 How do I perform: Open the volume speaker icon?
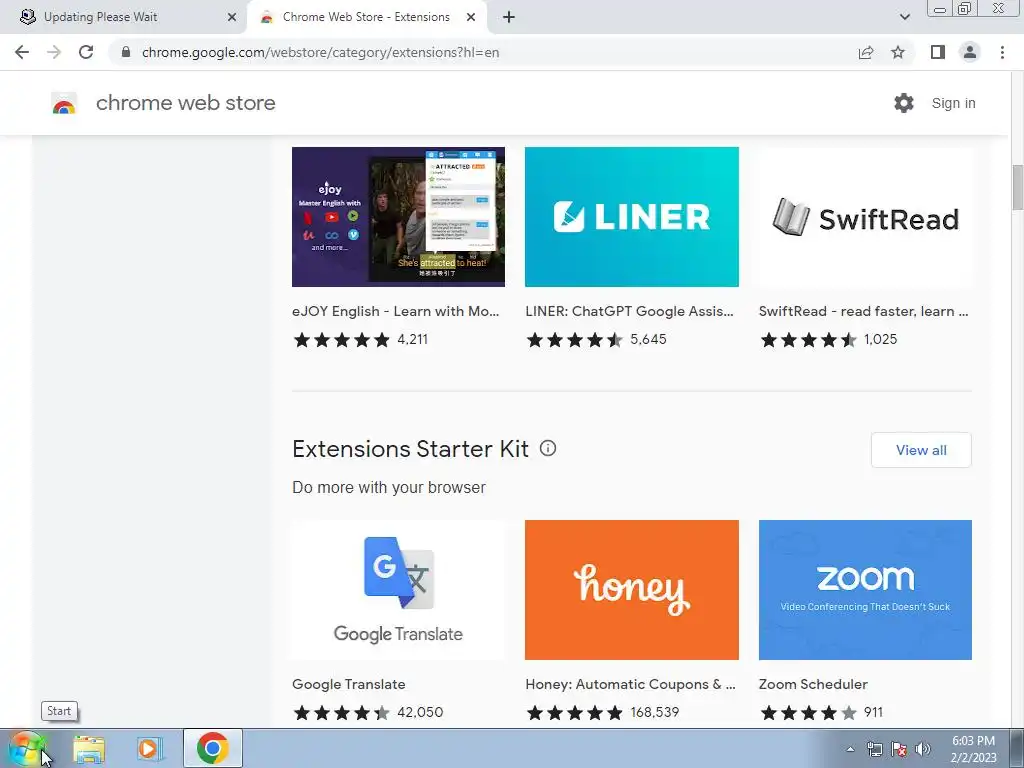tap(923, 749)
